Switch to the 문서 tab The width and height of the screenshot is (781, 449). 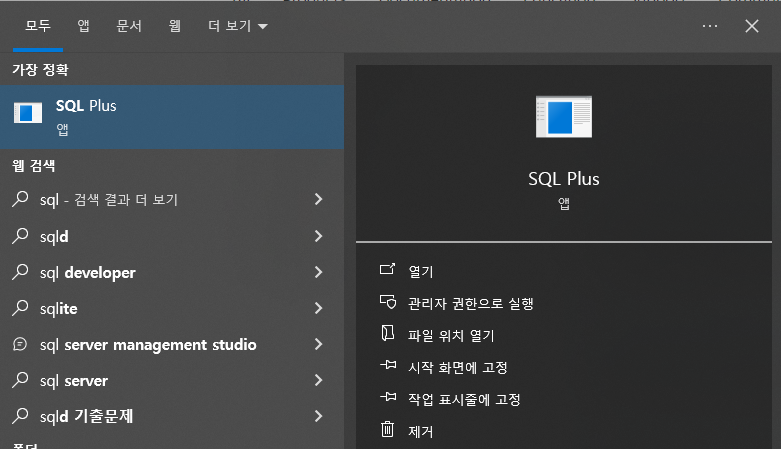[129, 26]
